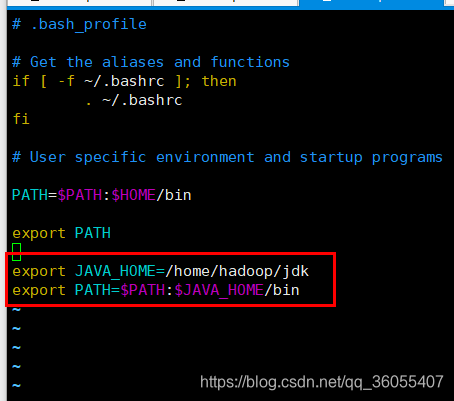Click the 'export PATH=$PATH:$JAVA_HOME/bin' line
The image size is (454, 401).
coord(156,290)
